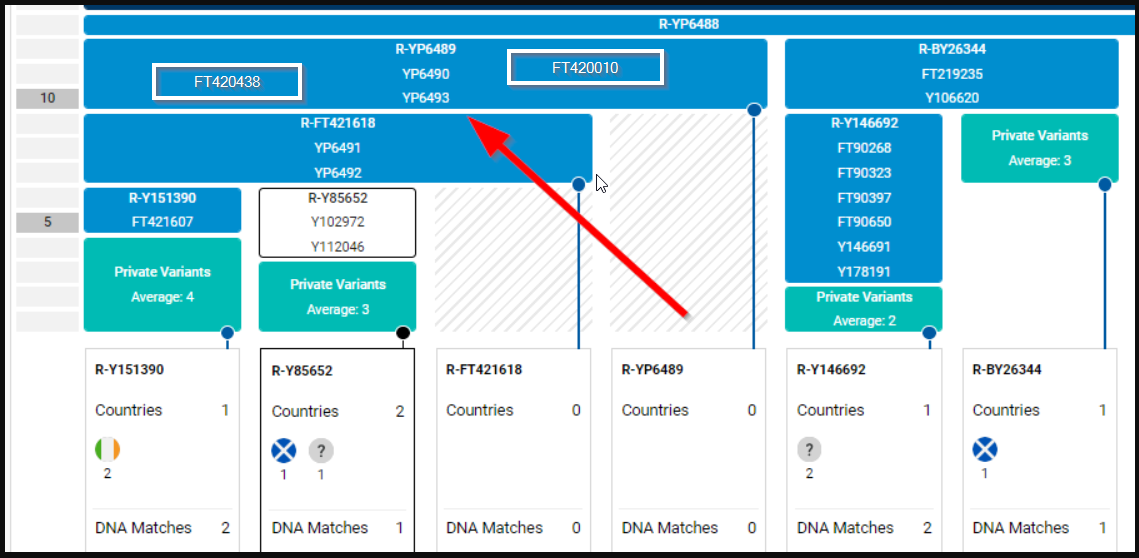Screen dimensions: 1139x558
Task: Select the white R-Y85652 variant box
Action: tap(337, 222)
